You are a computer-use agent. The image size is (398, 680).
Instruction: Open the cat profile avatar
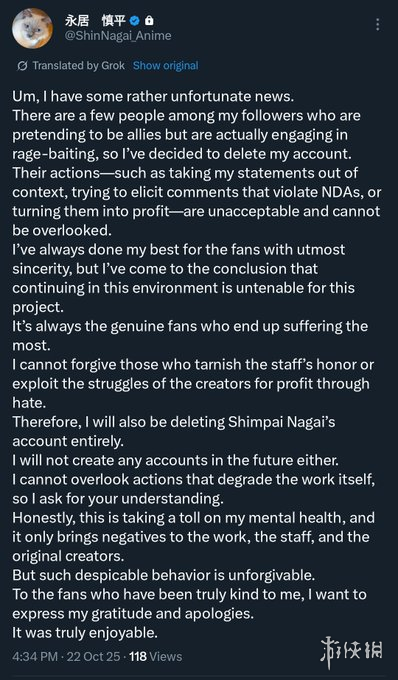coord(33,28)
